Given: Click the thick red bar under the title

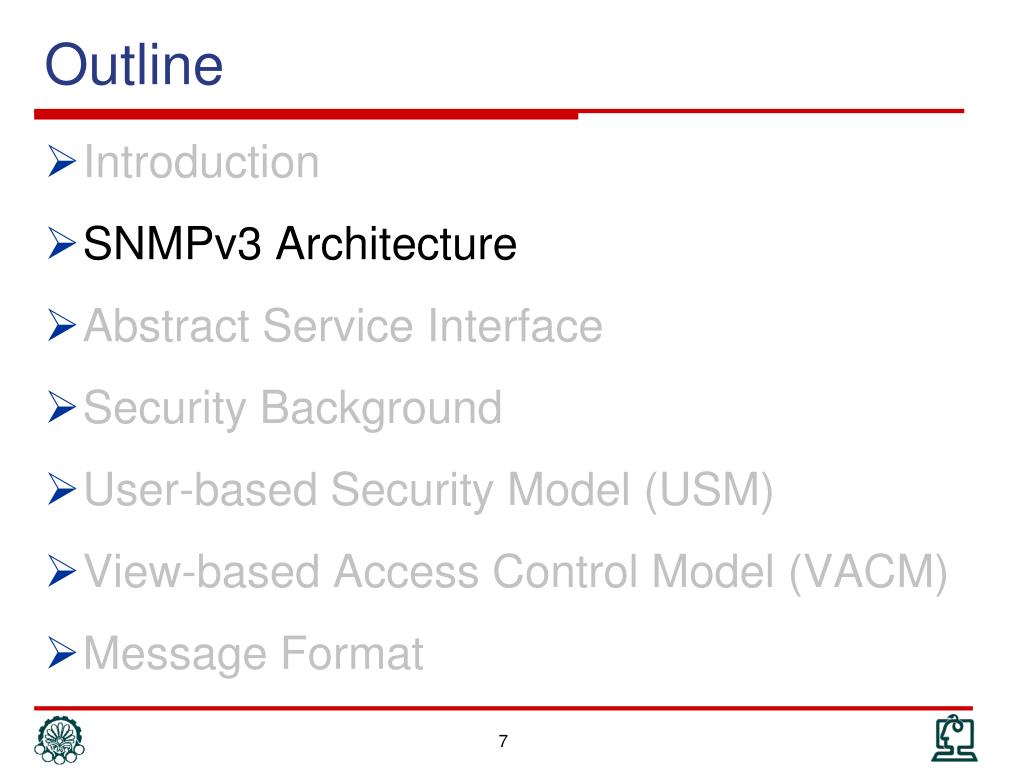Looking at the screenshot, I should point(306,114).
